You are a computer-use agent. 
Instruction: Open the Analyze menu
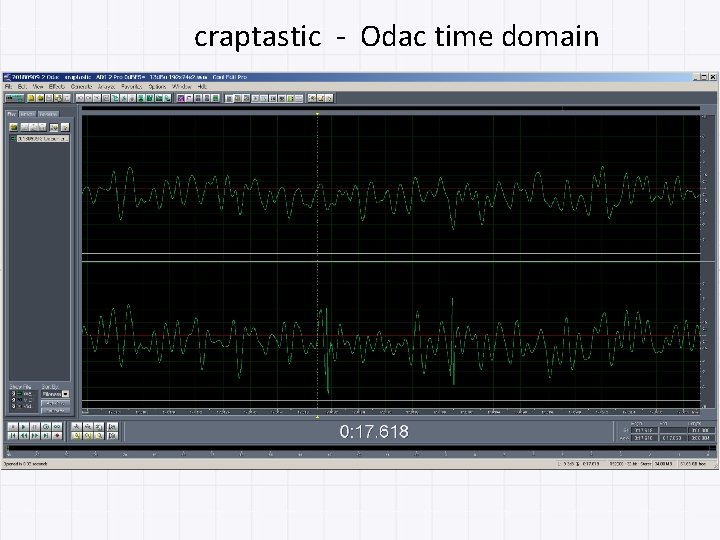tap(107, 86)
